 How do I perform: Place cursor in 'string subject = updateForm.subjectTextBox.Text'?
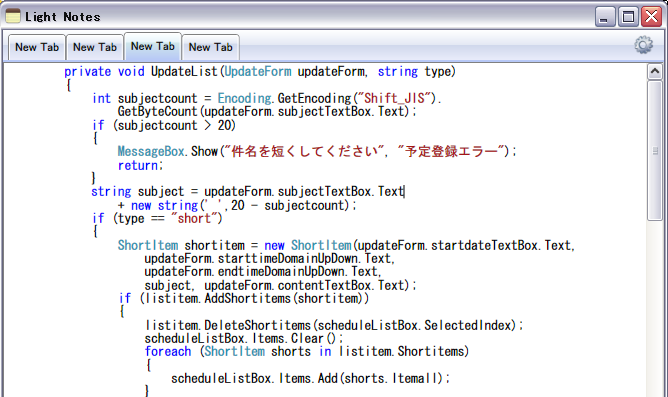248,192
